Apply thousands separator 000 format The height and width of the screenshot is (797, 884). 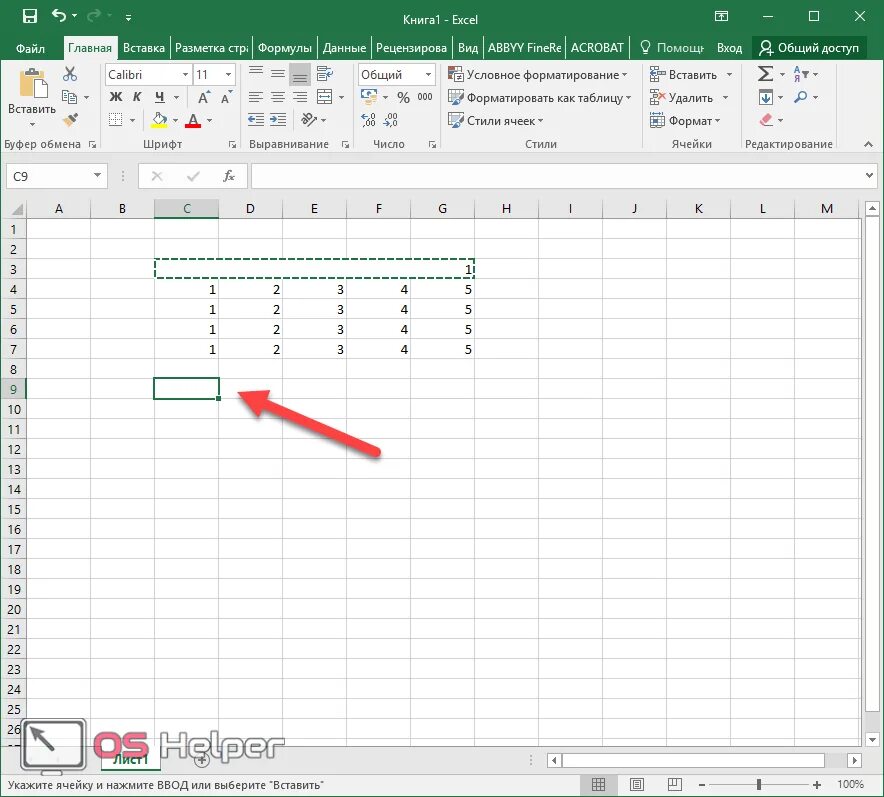(425, 97)
